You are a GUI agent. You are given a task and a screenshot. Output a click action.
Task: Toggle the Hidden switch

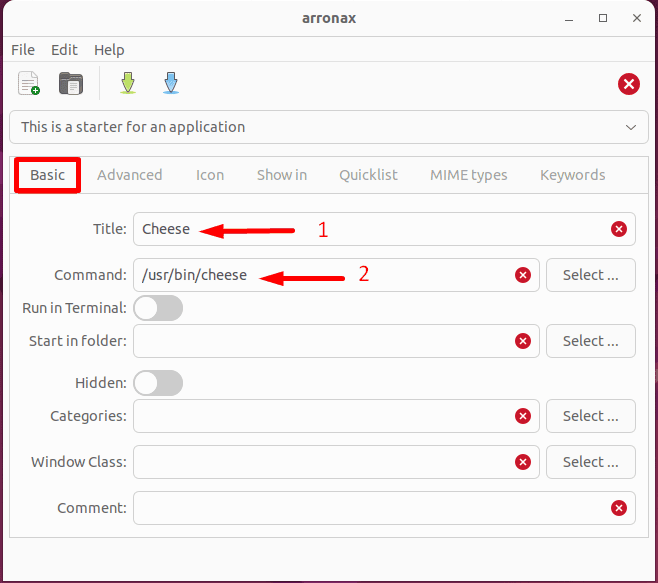point(158,383)
